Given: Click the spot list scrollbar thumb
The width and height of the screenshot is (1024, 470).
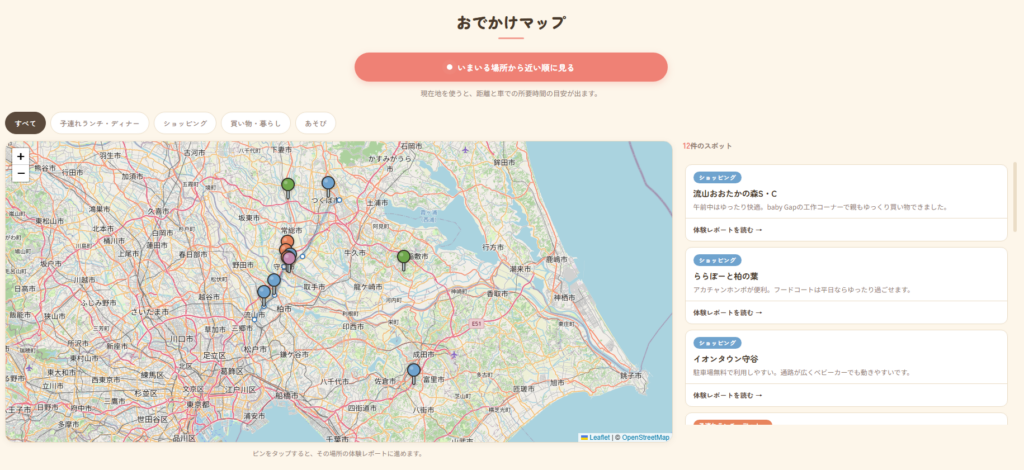Looking at the screenshot, I should tap(1015, 196).
